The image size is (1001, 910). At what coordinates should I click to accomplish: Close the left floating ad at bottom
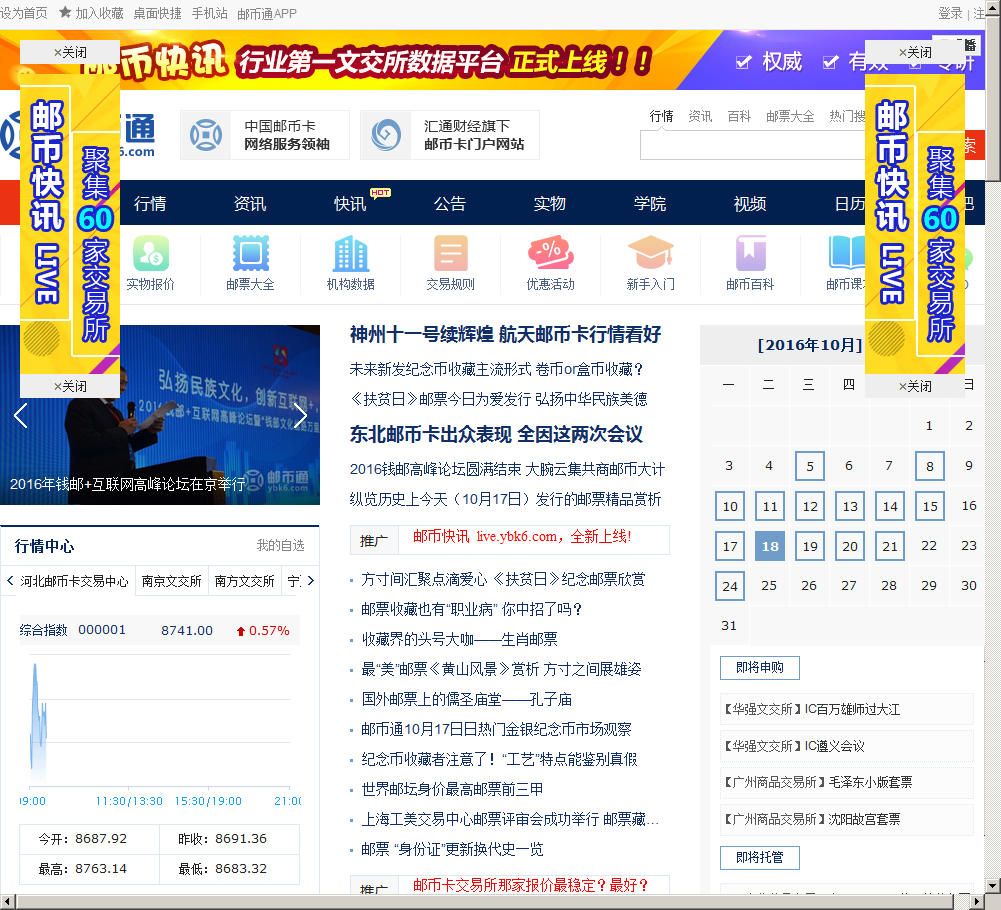click(x=70, y=386)
